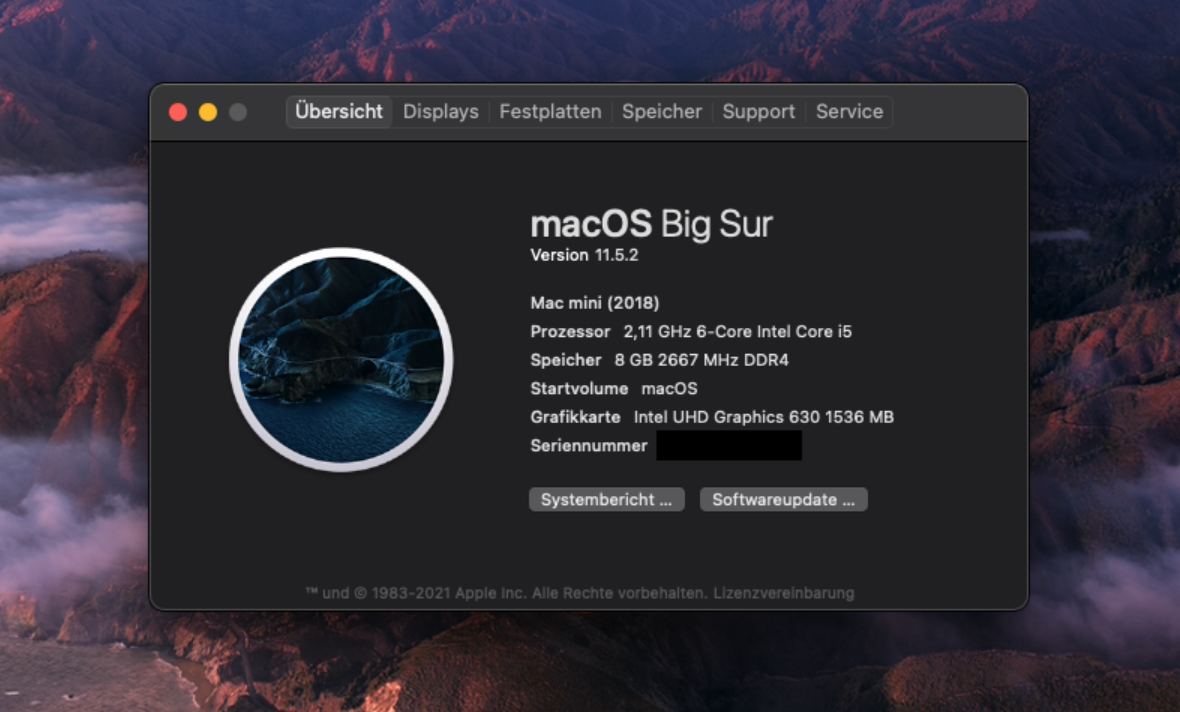Click the Prozessor label
Screen dimensions: 1180x712
coord(570,331)
